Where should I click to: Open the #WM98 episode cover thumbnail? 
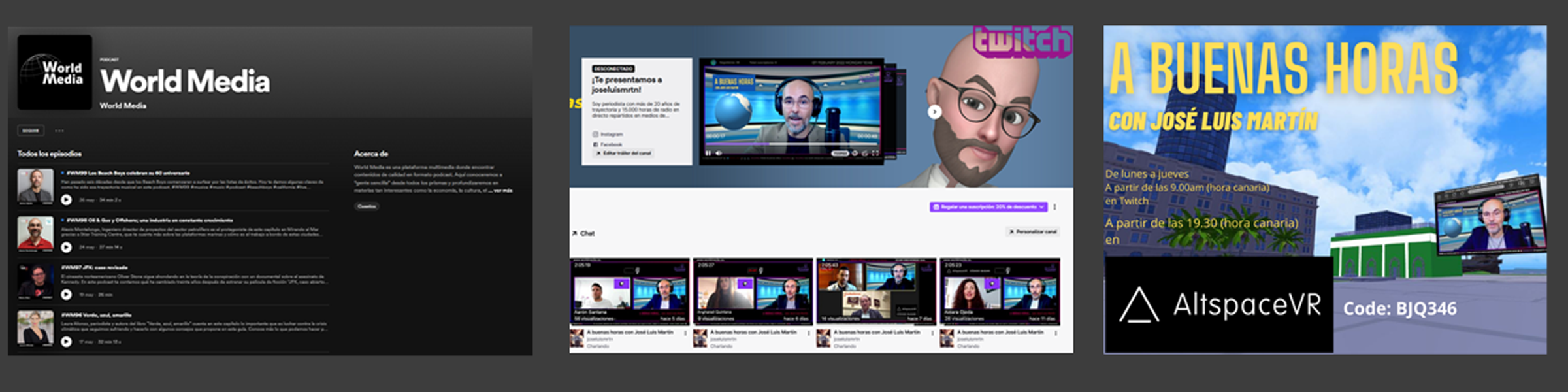coord(35,235)
